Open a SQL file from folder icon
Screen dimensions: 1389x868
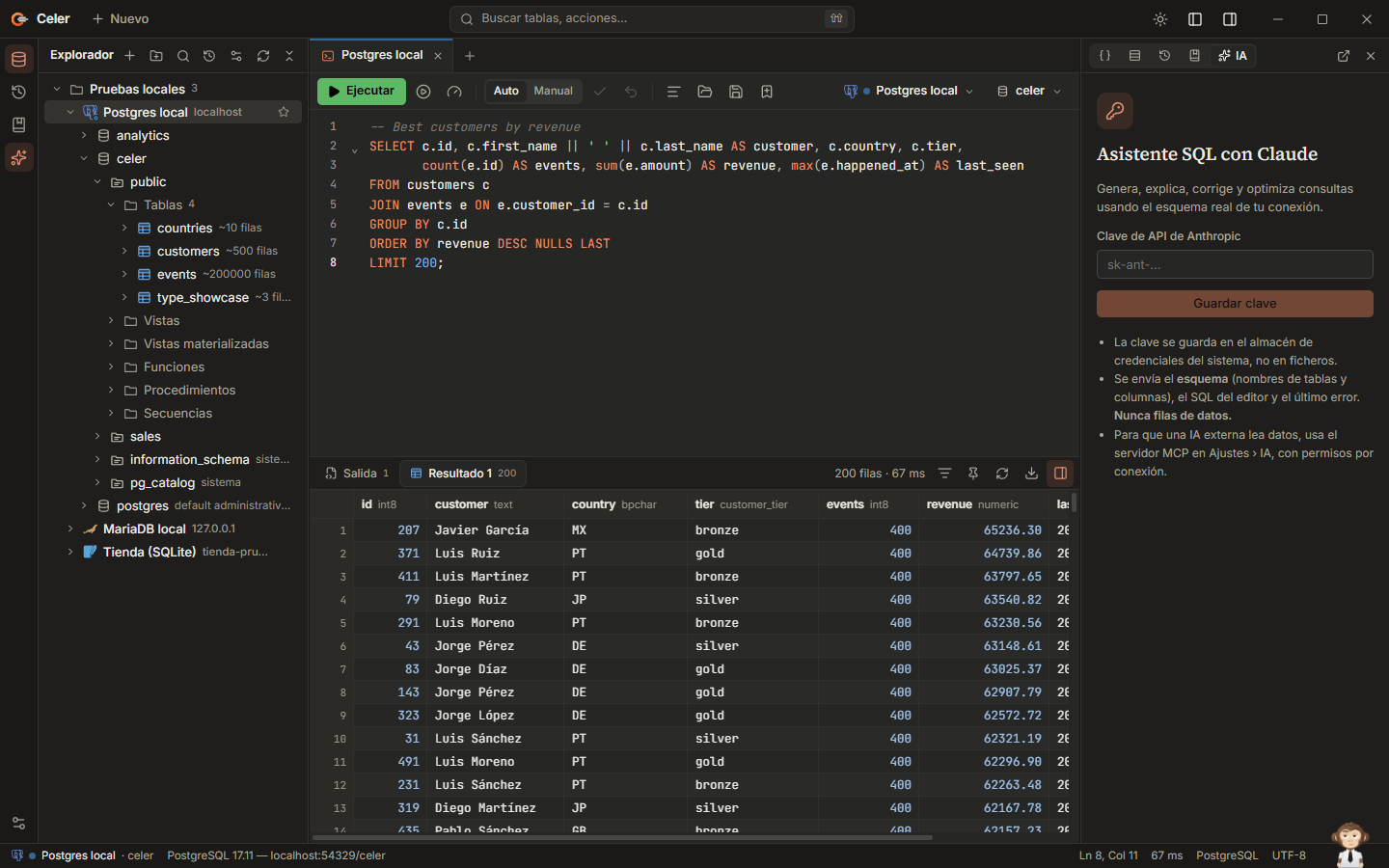[x=705, y=92]
